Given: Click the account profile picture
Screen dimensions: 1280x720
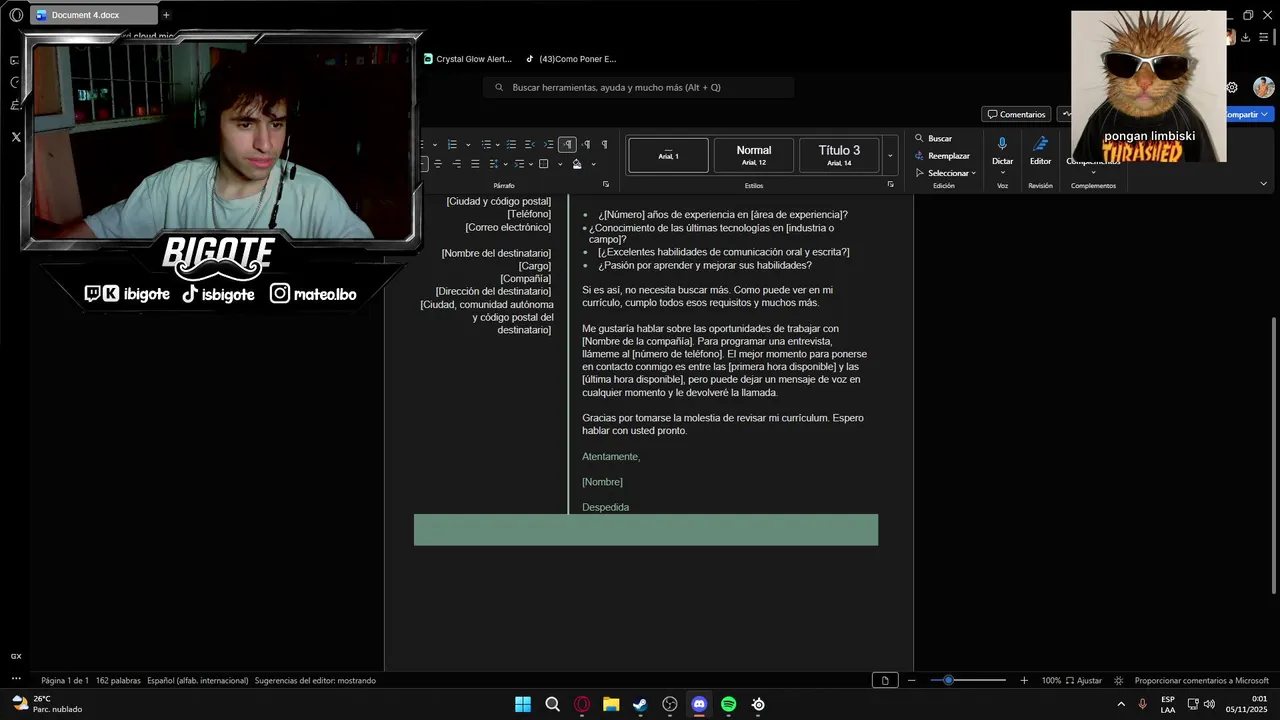Looking at the screenshot, I should (1264, 88).
